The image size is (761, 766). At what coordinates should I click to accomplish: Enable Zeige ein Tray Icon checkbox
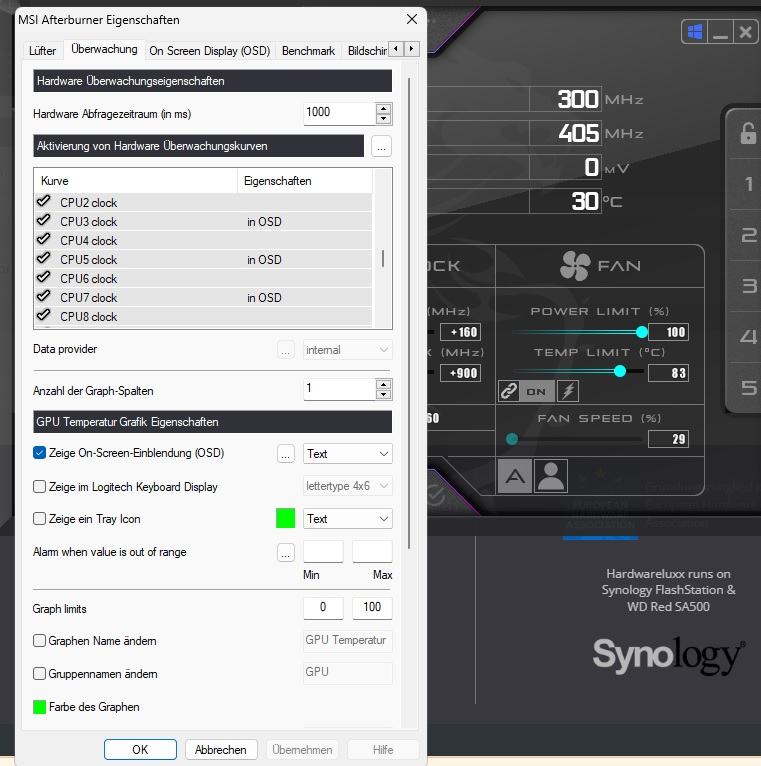point(40,518)
